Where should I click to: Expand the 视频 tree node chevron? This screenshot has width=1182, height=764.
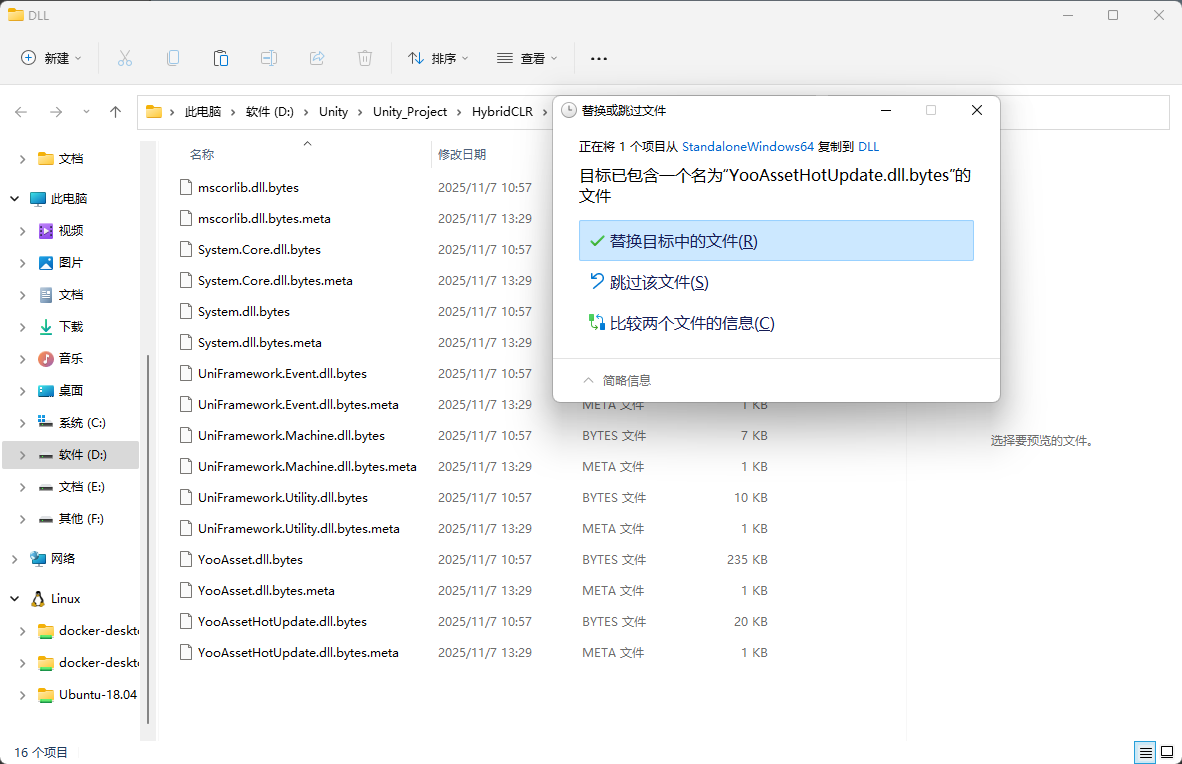click(23, 231)
